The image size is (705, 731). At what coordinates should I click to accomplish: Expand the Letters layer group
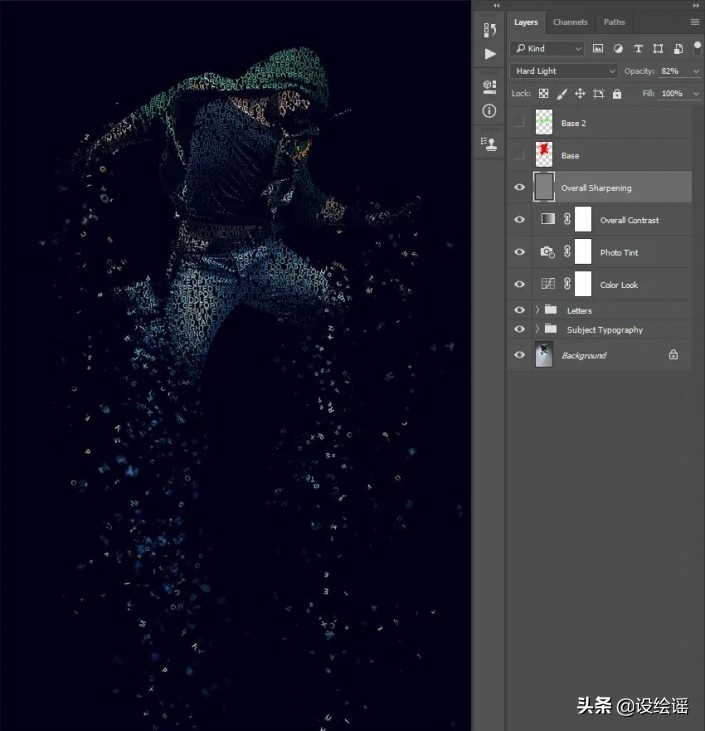click(x=537, y=311)
